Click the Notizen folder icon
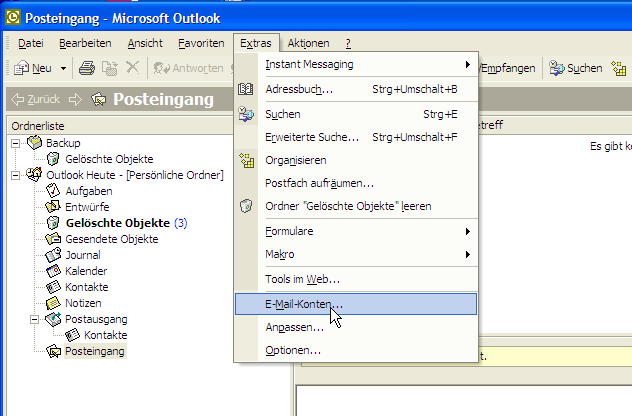 (x=53, y=303)
